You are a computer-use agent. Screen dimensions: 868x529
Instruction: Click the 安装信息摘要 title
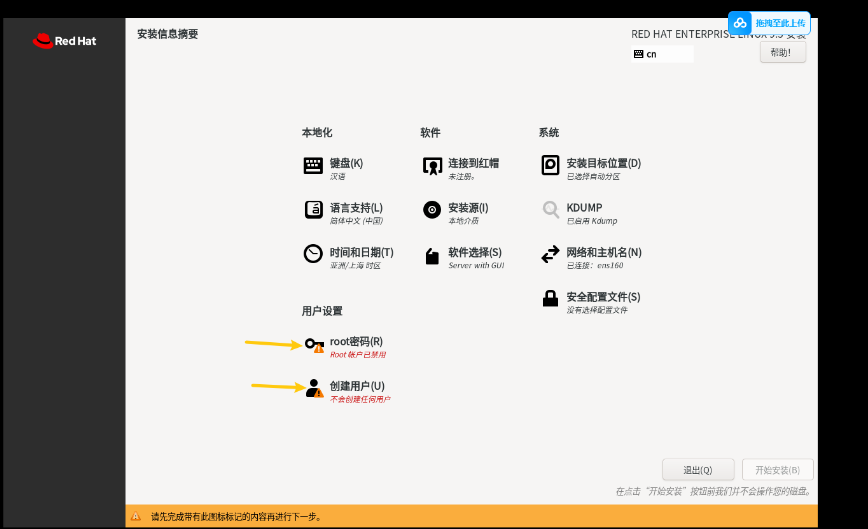coord(168,34)
